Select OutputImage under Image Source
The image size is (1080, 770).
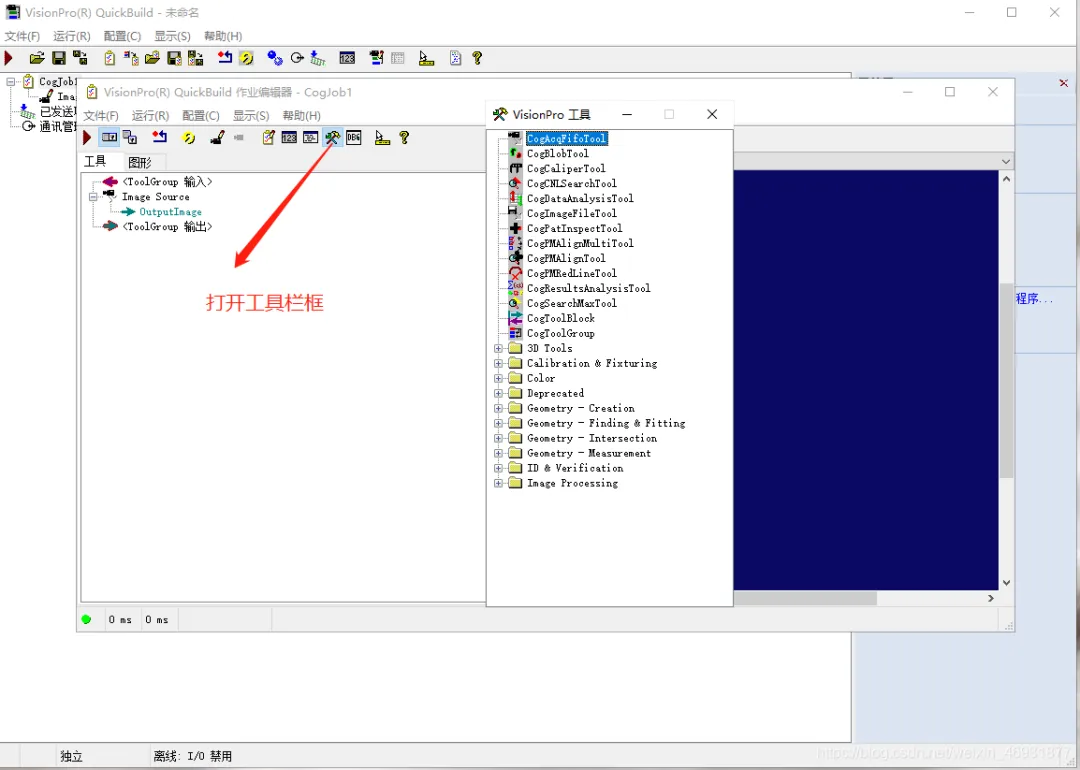tap(170, 212)
